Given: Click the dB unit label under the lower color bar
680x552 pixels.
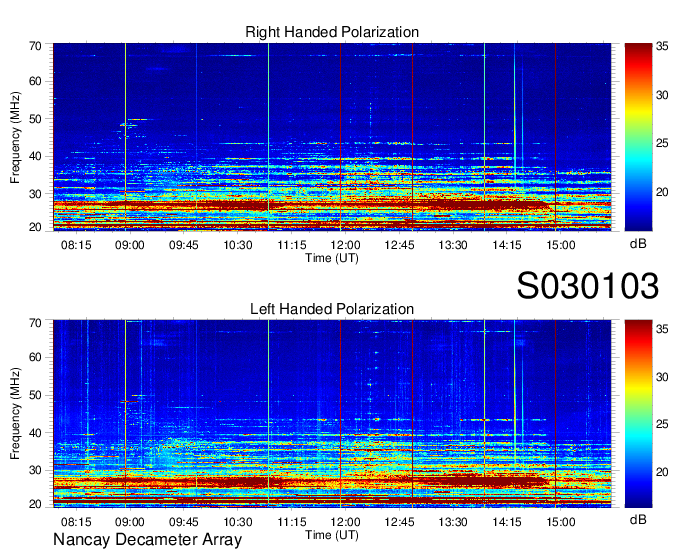Looking at the screenshot, I should 638,519.
